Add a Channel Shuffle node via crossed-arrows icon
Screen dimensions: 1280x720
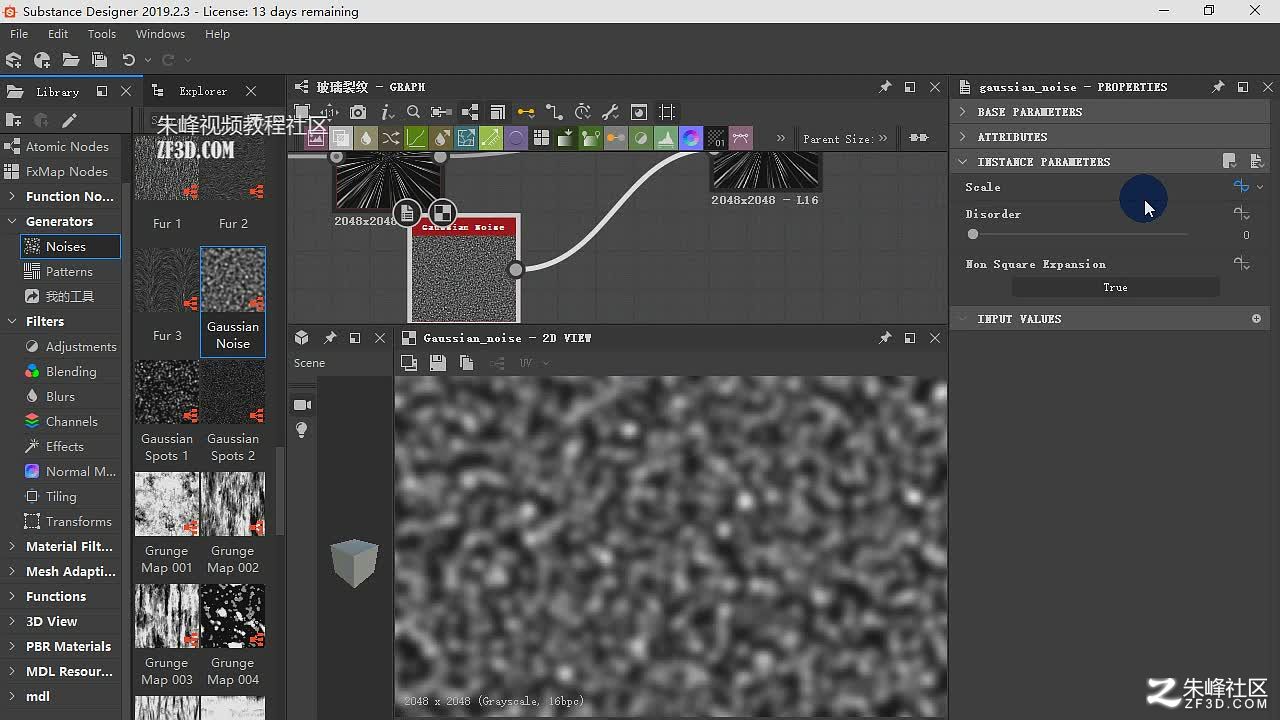click(391, 138)
